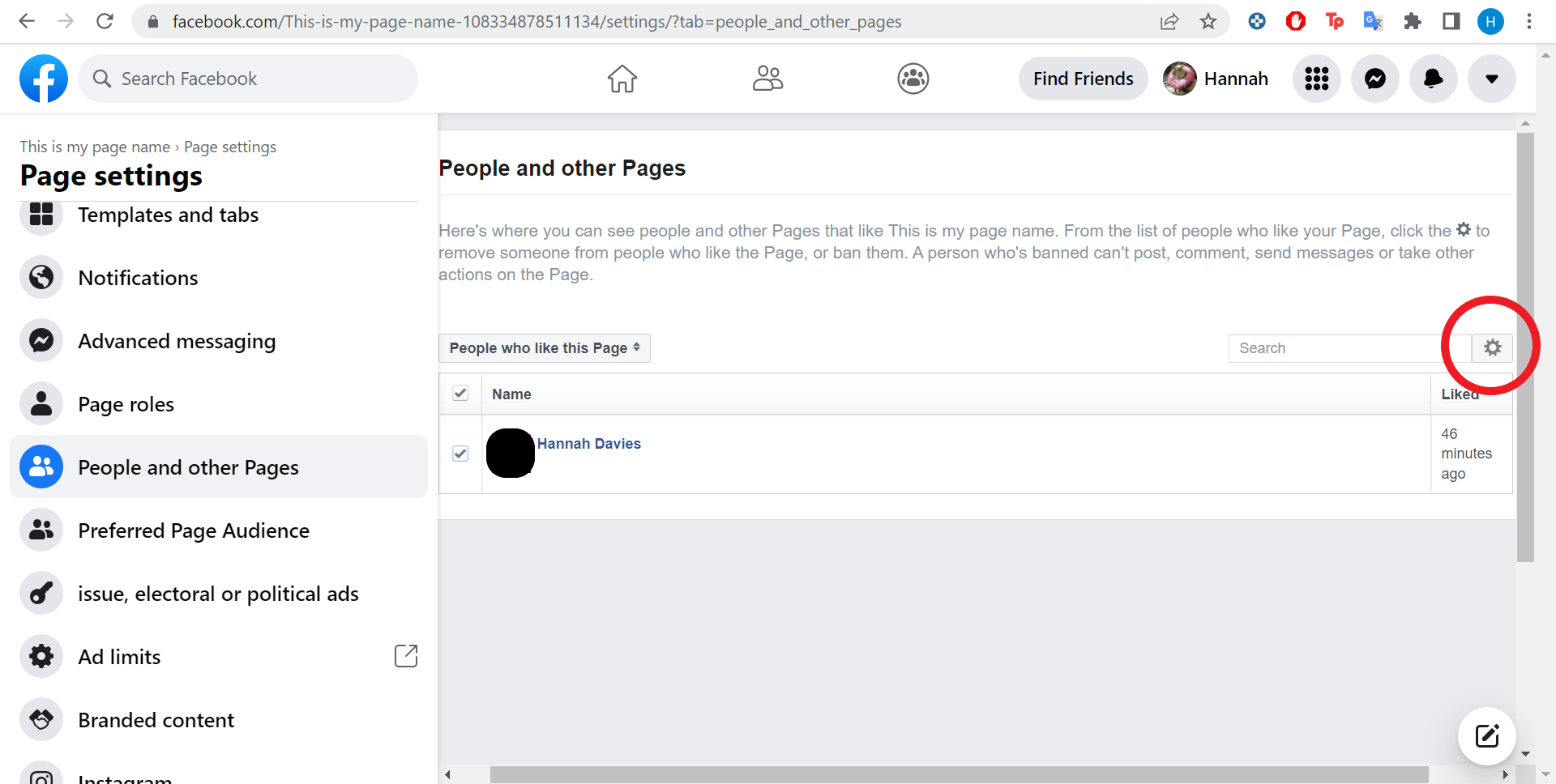Open the gear settings button beside Search
This screenshot has height=784, width=1556.
(1493, 348)
